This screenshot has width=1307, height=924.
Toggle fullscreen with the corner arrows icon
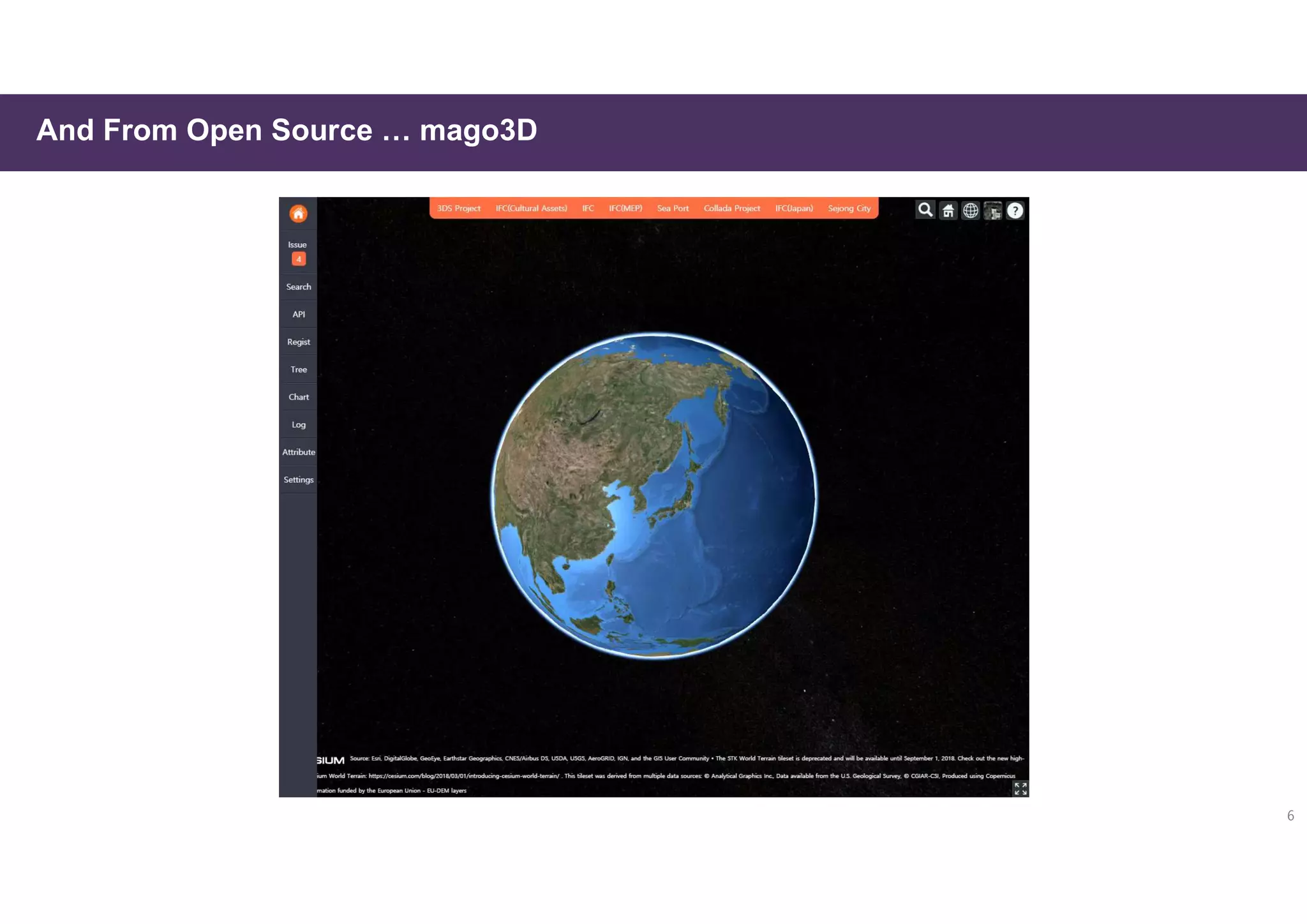[1020, 789]
